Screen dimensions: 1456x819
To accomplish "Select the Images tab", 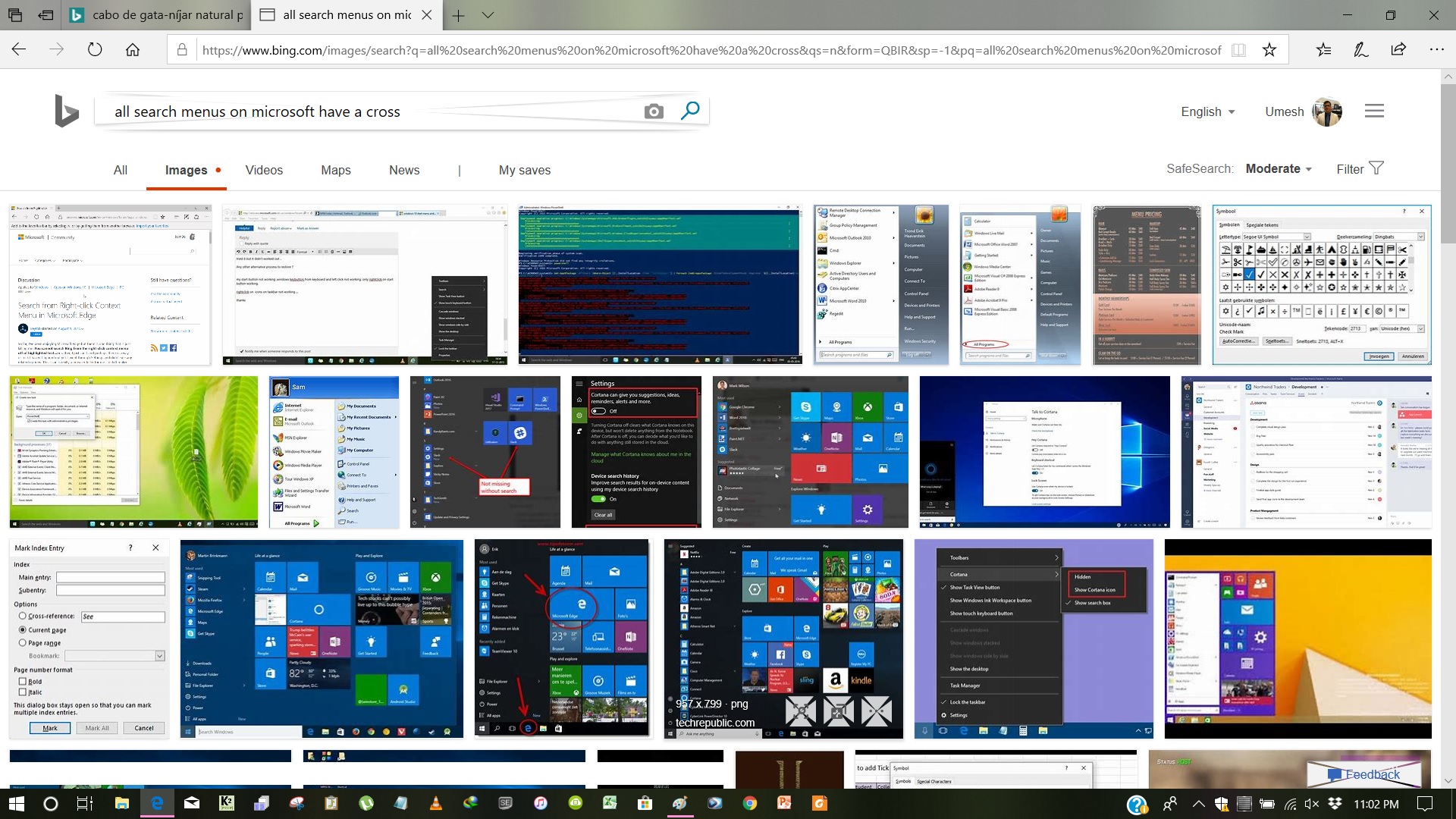I will coord(187,170).
